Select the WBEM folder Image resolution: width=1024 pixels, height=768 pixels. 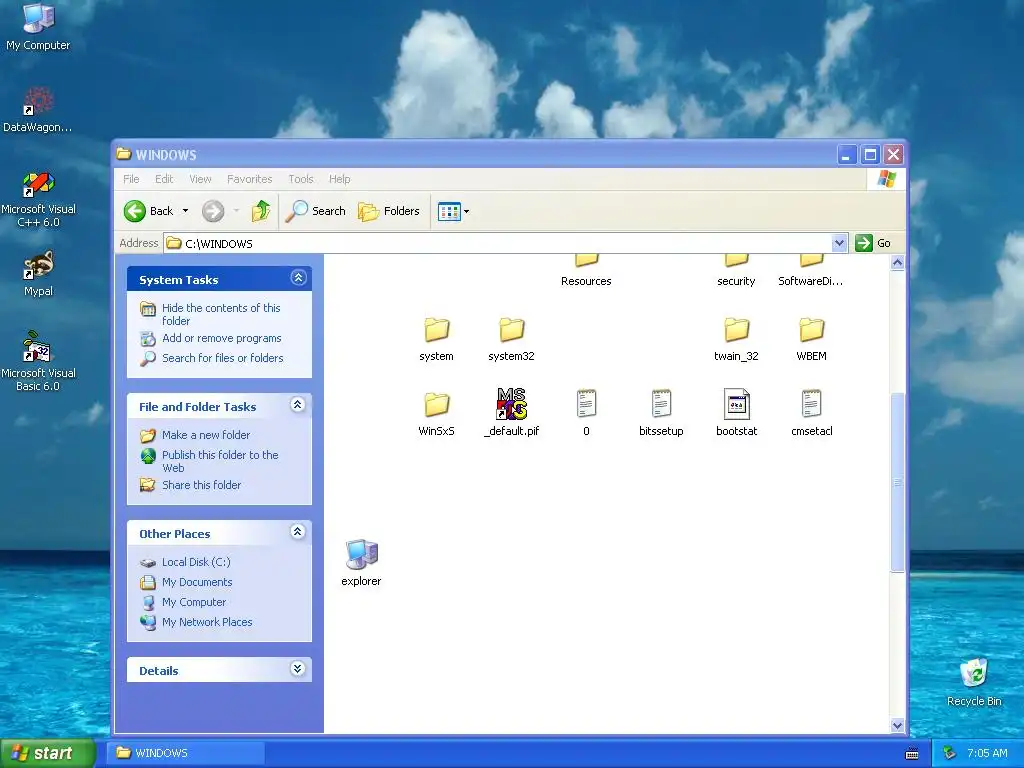pyautogui.click(x=811, y=331)
